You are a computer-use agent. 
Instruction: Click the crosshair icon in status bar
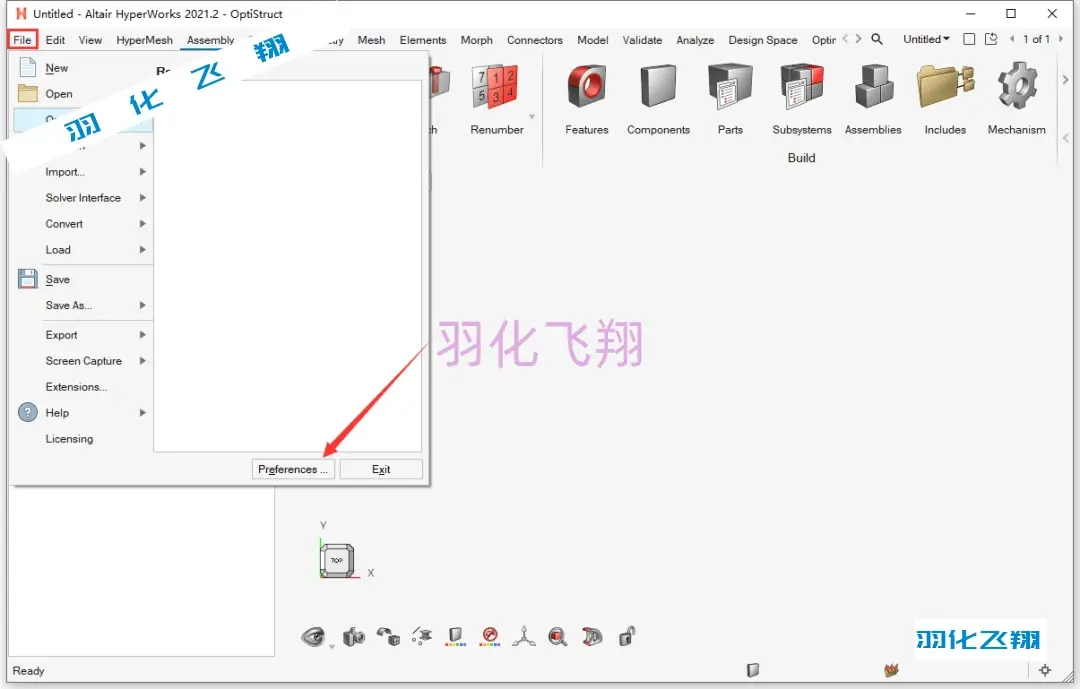click(x=1045, y=670)
